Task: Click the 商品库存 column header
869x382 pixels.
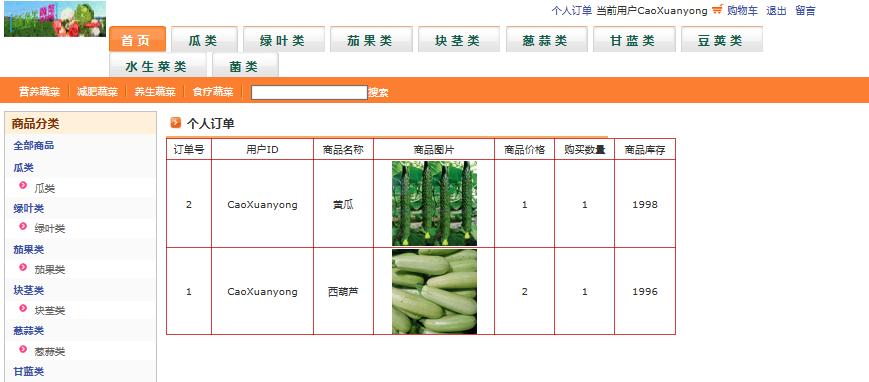Action: [645, 150]
